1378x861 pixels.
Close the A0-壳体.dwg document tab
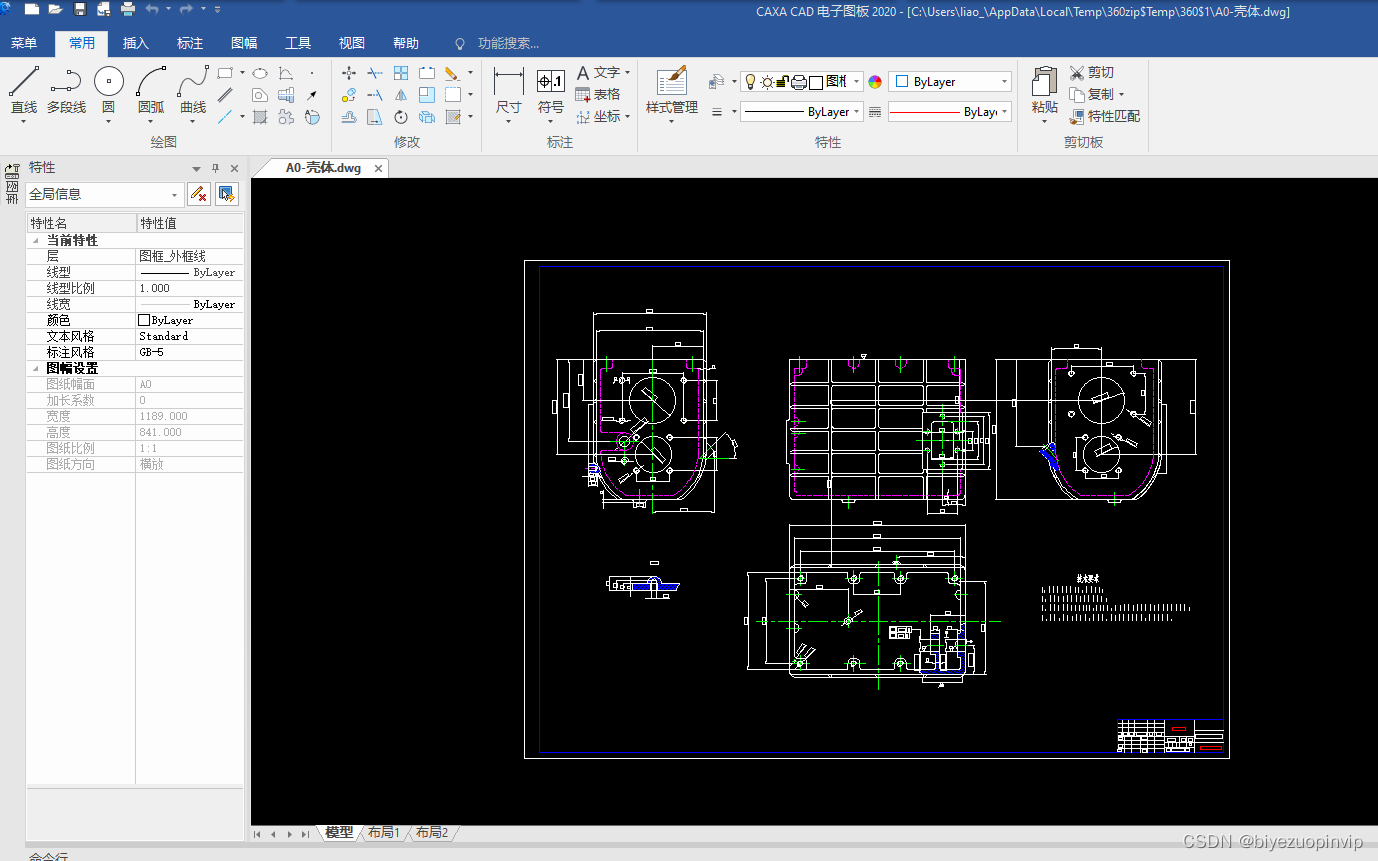pos(379,169)
